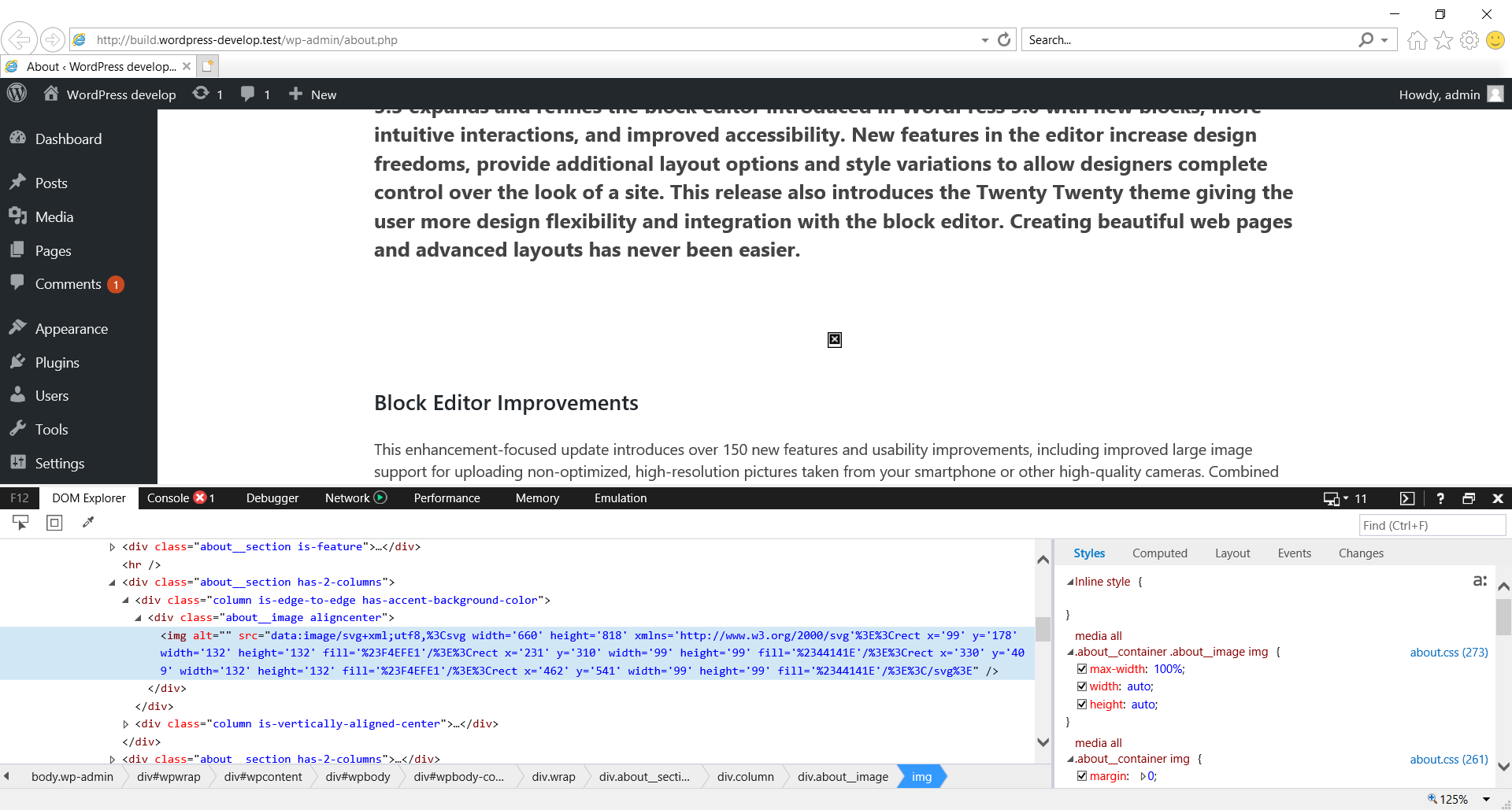The width and height of the screenshot is (1512, 810).
Task: Open the about.css (273) source link
Action: point(1449,653)
